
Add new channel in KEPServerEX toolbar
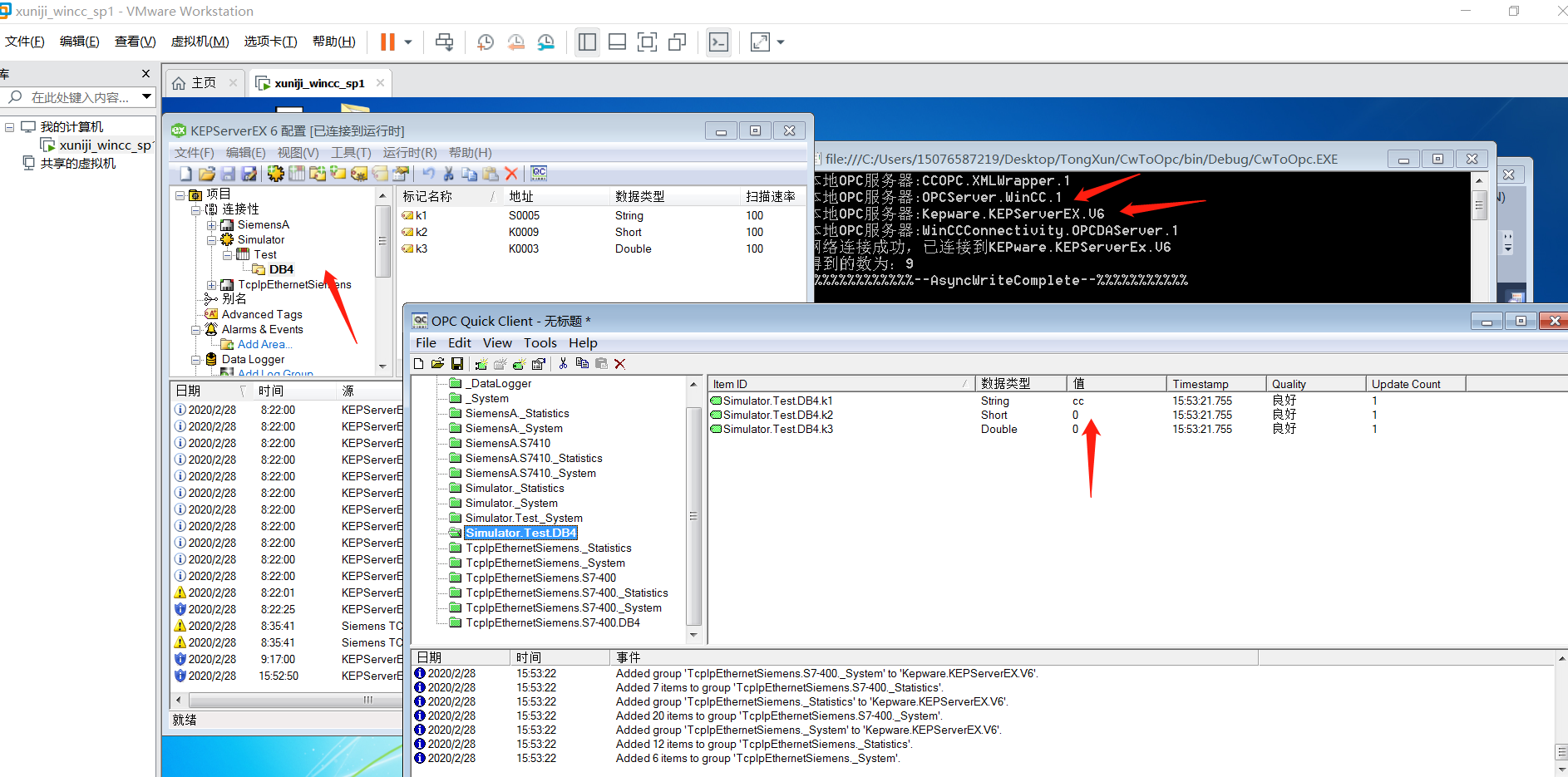click(x=275, y=174)
